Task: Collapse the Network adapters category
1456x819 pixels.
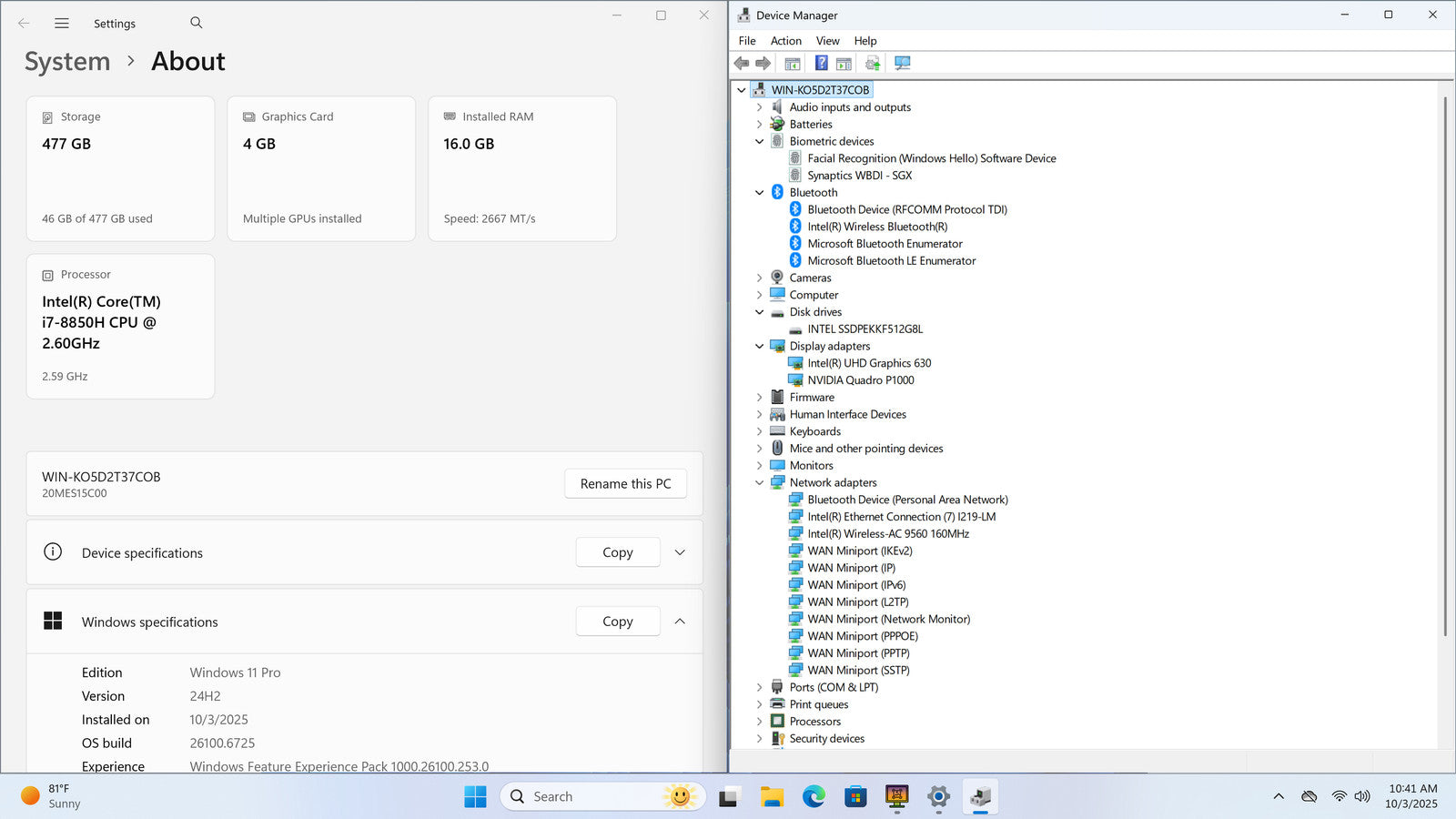Action: (760, 482)
